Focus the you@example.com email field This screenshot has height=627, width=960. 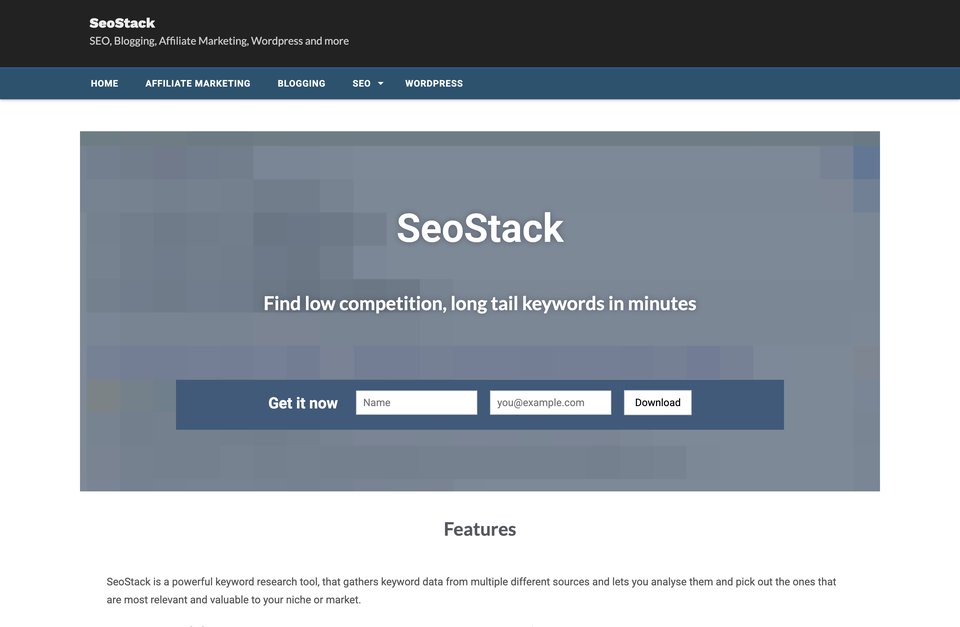point(550,402)
